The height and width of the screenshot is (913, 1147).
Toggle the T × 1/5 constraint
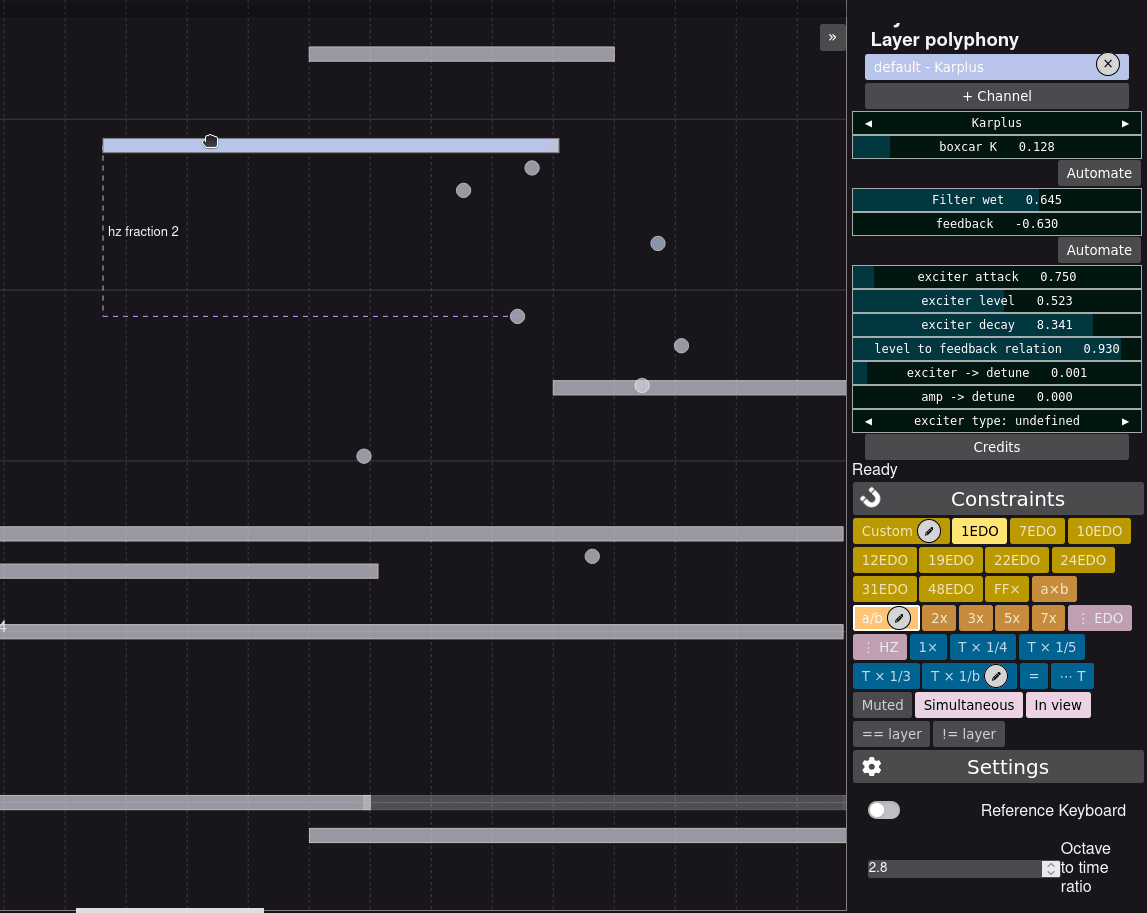(1051, 647)
